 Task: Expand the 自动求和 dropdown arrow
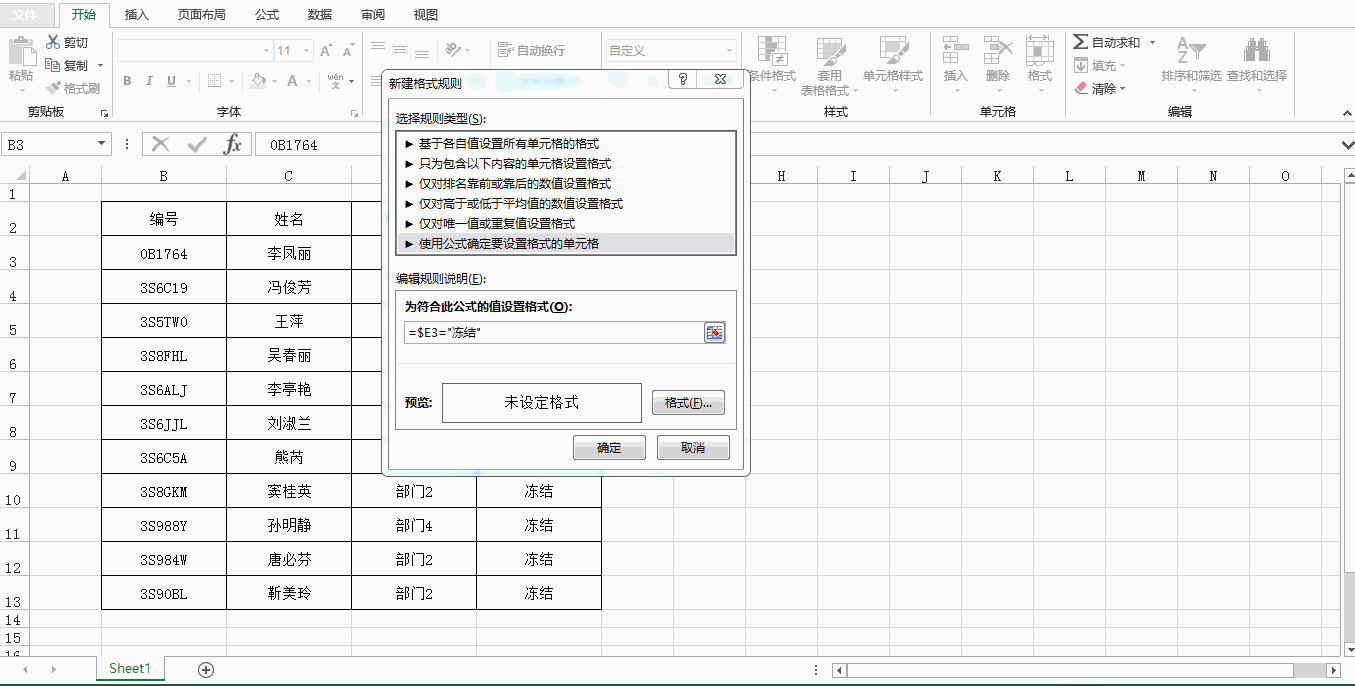click(1152, 42)
